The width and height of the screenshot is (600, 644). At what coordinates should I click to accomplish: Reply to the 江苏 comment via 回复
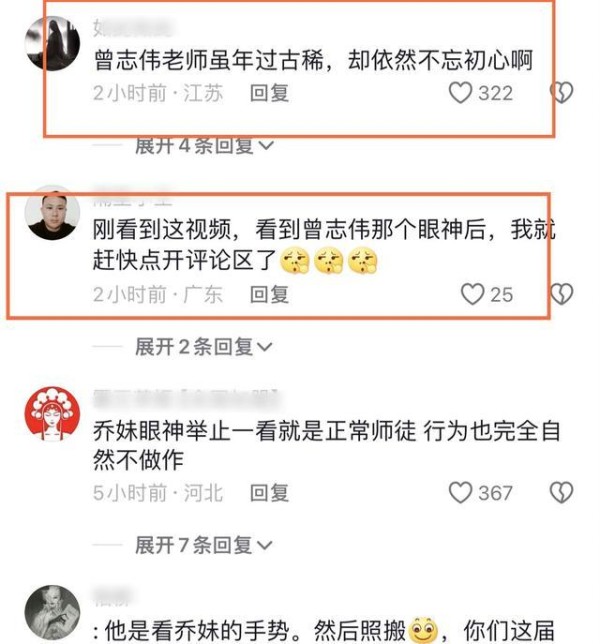pyautogui.click(x=269, y=93)
